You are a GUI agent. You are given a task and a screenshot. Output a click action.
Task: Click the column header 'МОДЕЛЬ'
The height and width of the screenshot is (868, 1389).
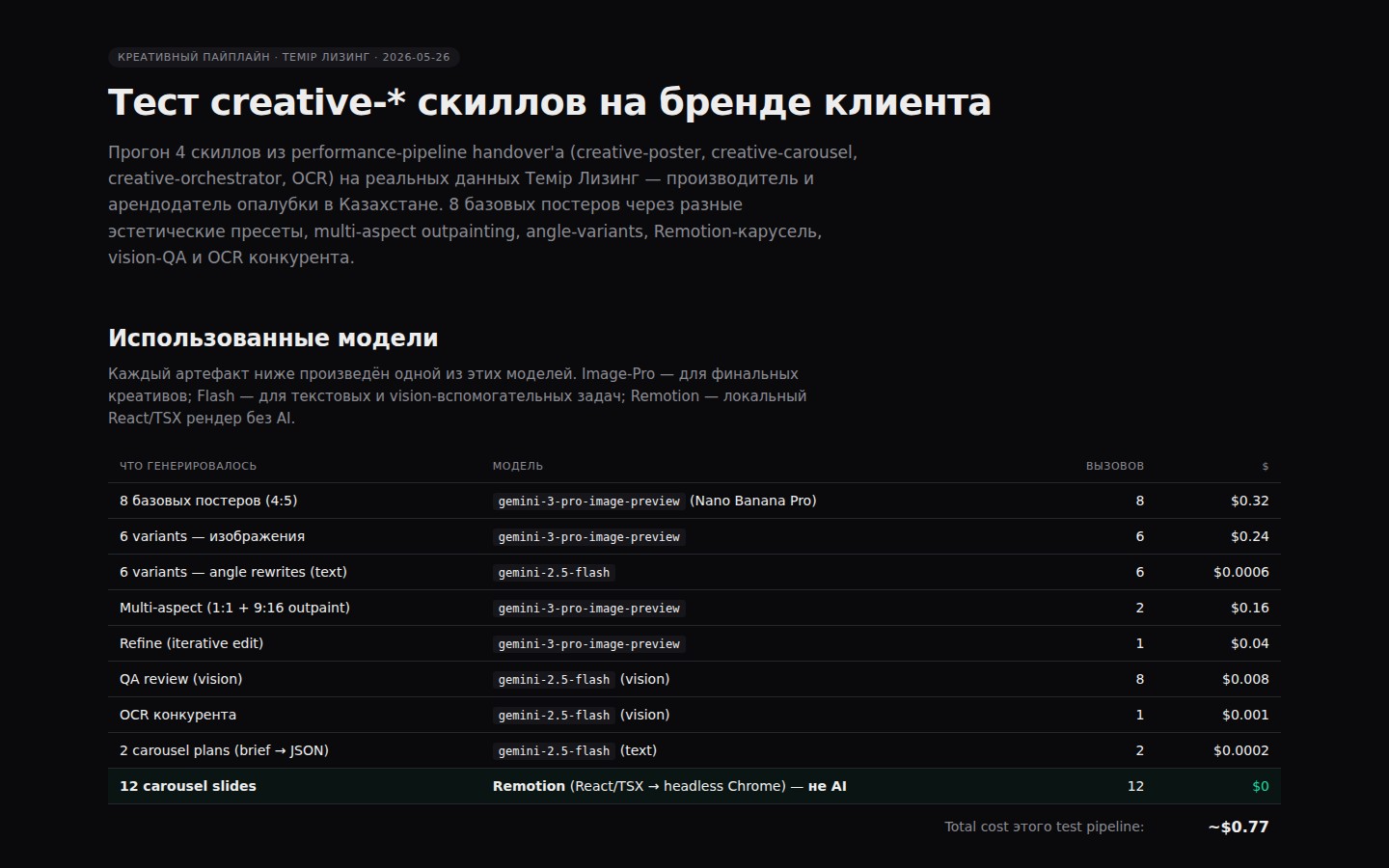tap(518, 466)
